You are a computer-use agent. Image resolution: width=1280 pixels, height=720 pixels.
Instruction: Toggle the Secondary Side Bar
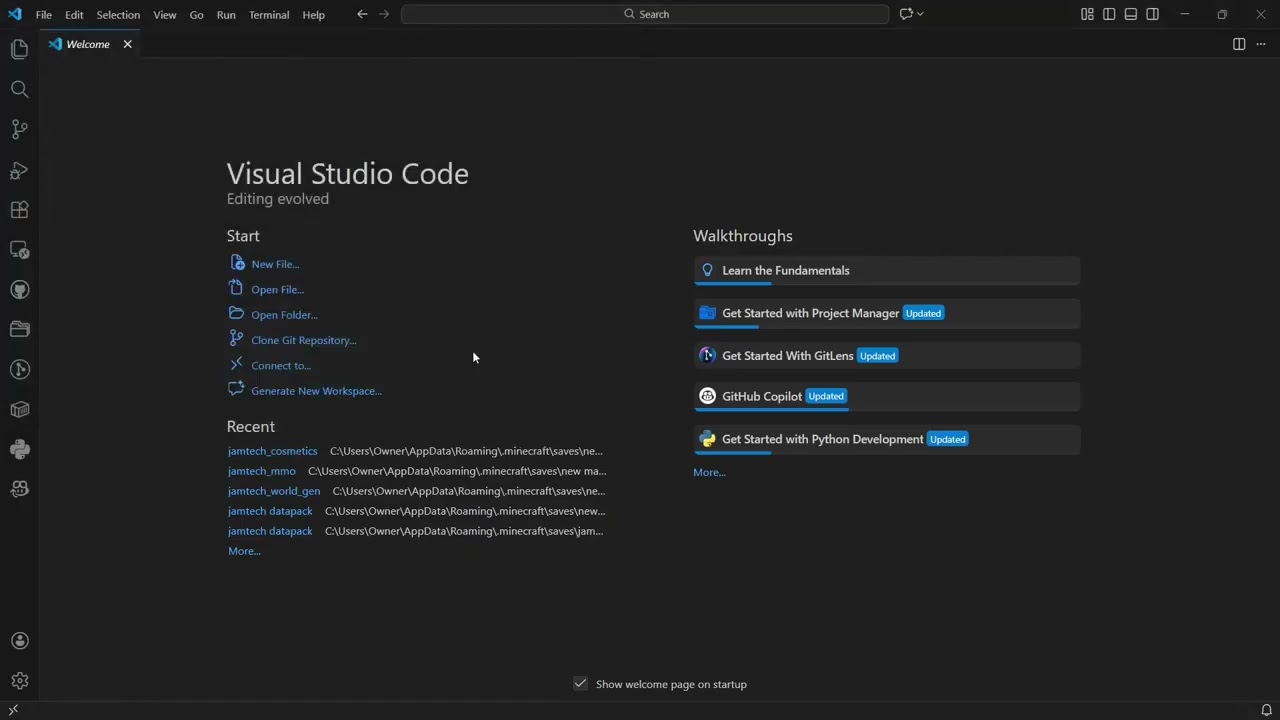click(x=1153, y=14)
